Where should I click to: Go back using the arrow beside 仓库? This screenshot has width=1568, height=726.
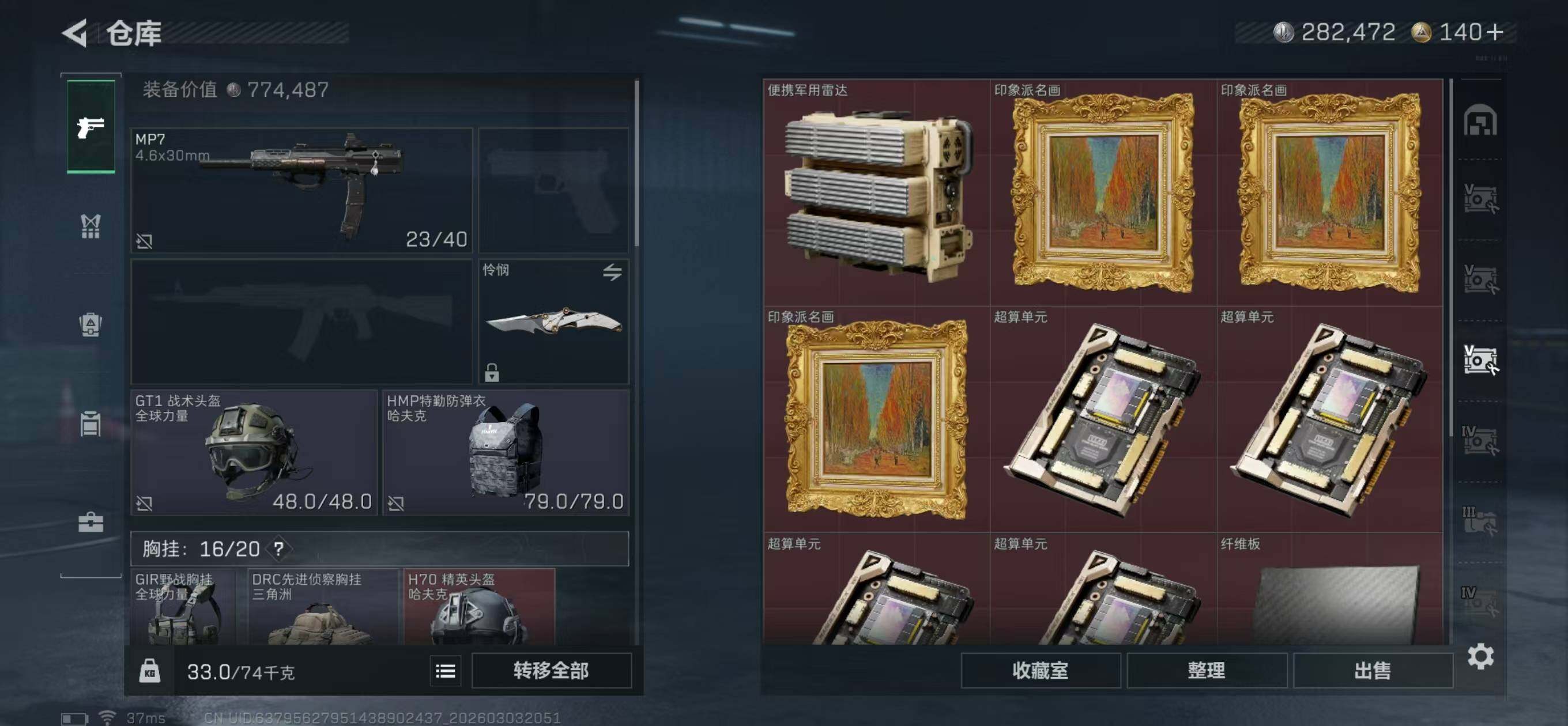pyautogui.click(x=76, y=33)
